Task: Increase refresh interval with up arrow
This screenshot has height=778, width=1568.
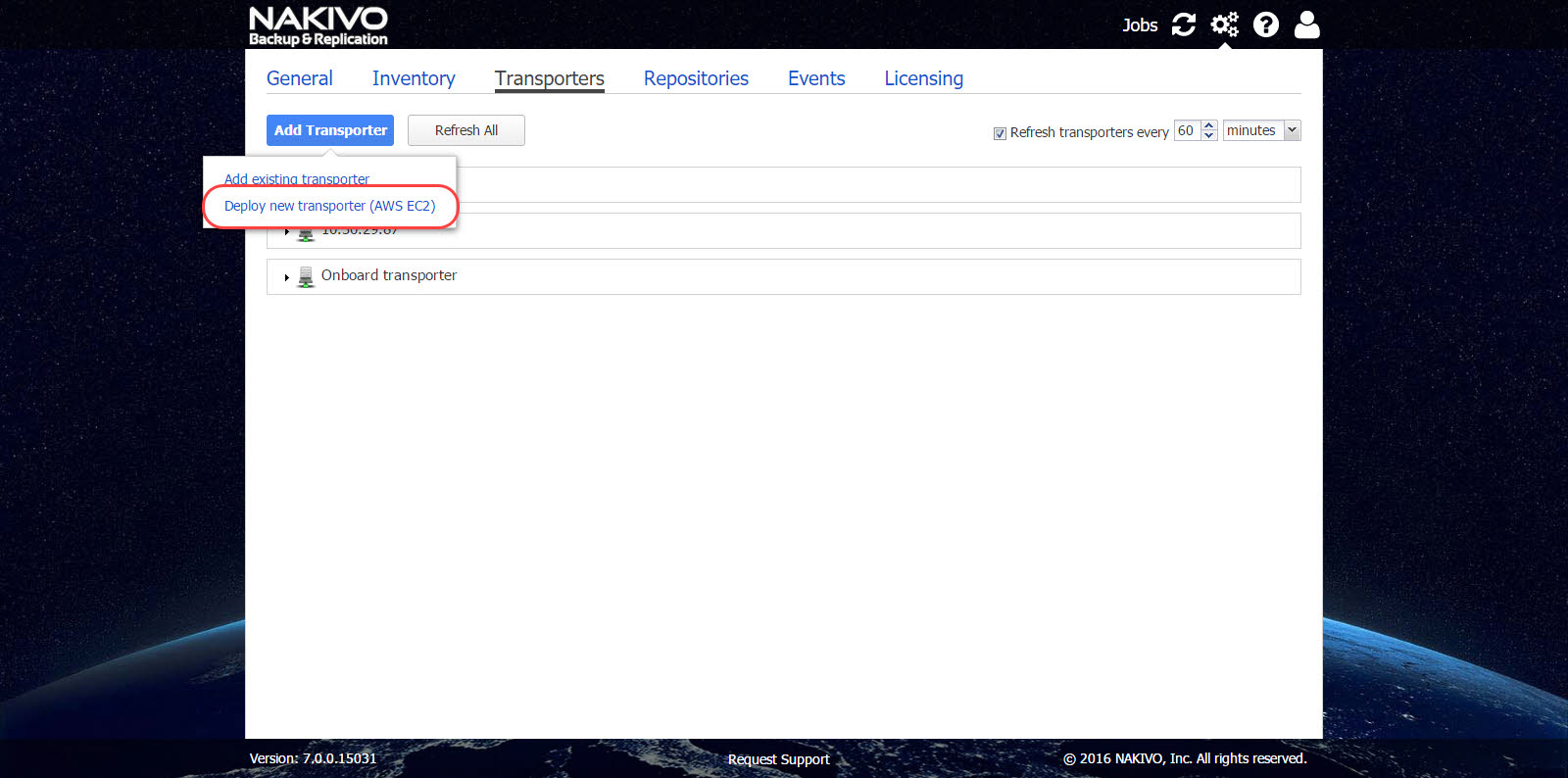Action: click(x=1209, y=125)
